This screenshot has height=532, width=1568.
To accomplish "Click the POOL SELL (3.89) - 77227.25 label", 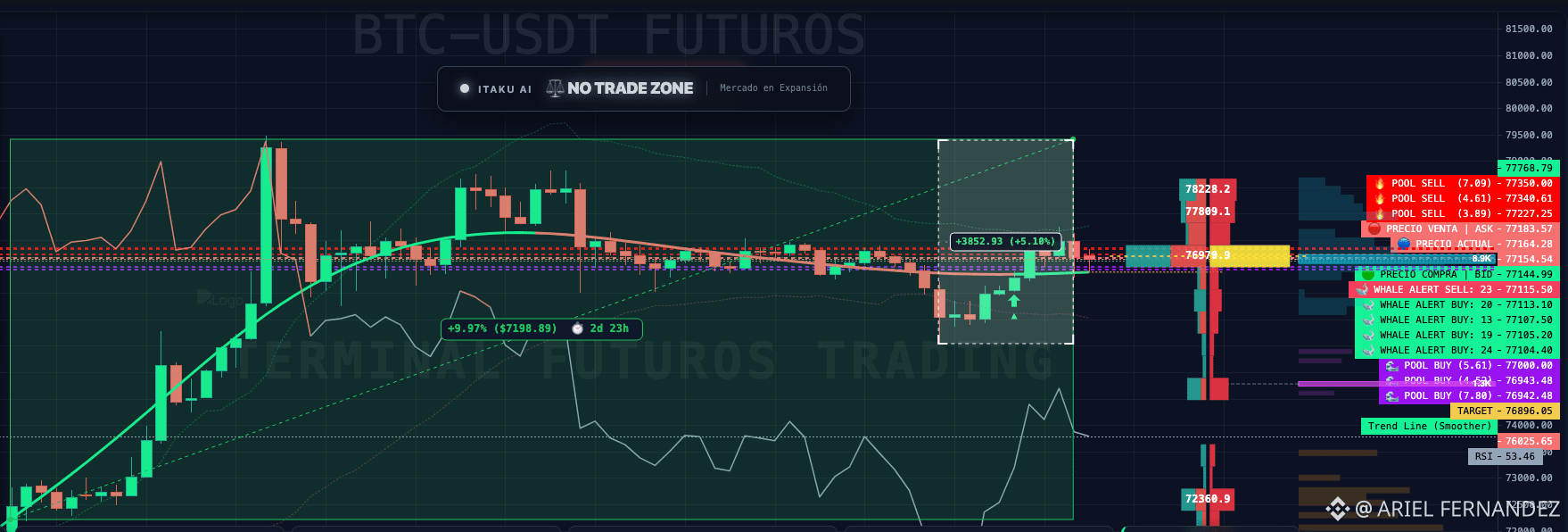I will [1462, 213].
